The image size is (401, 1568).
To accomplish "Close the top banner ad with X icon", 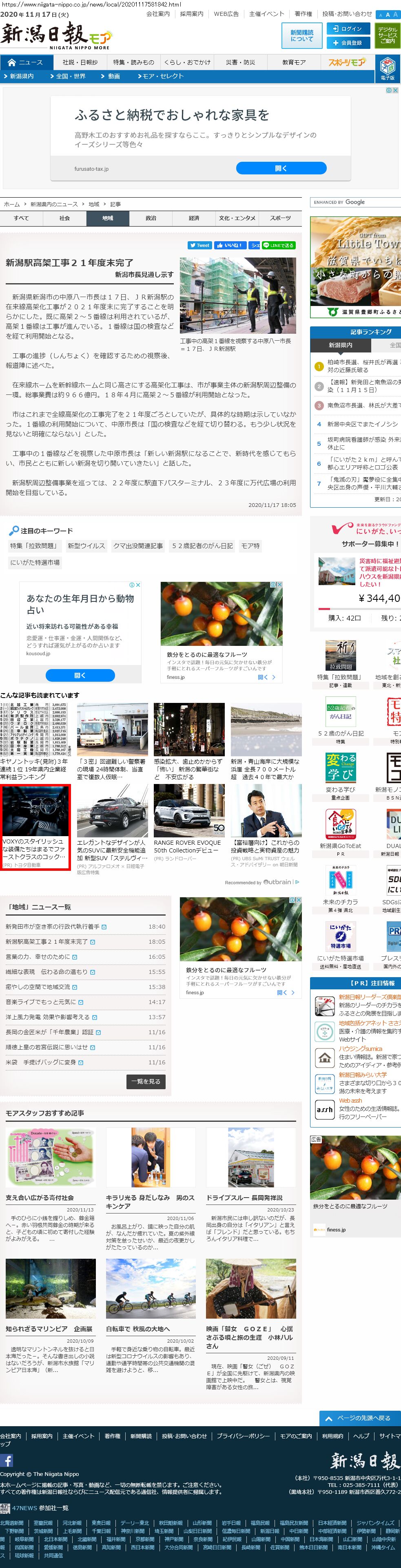I will point(395,90).
